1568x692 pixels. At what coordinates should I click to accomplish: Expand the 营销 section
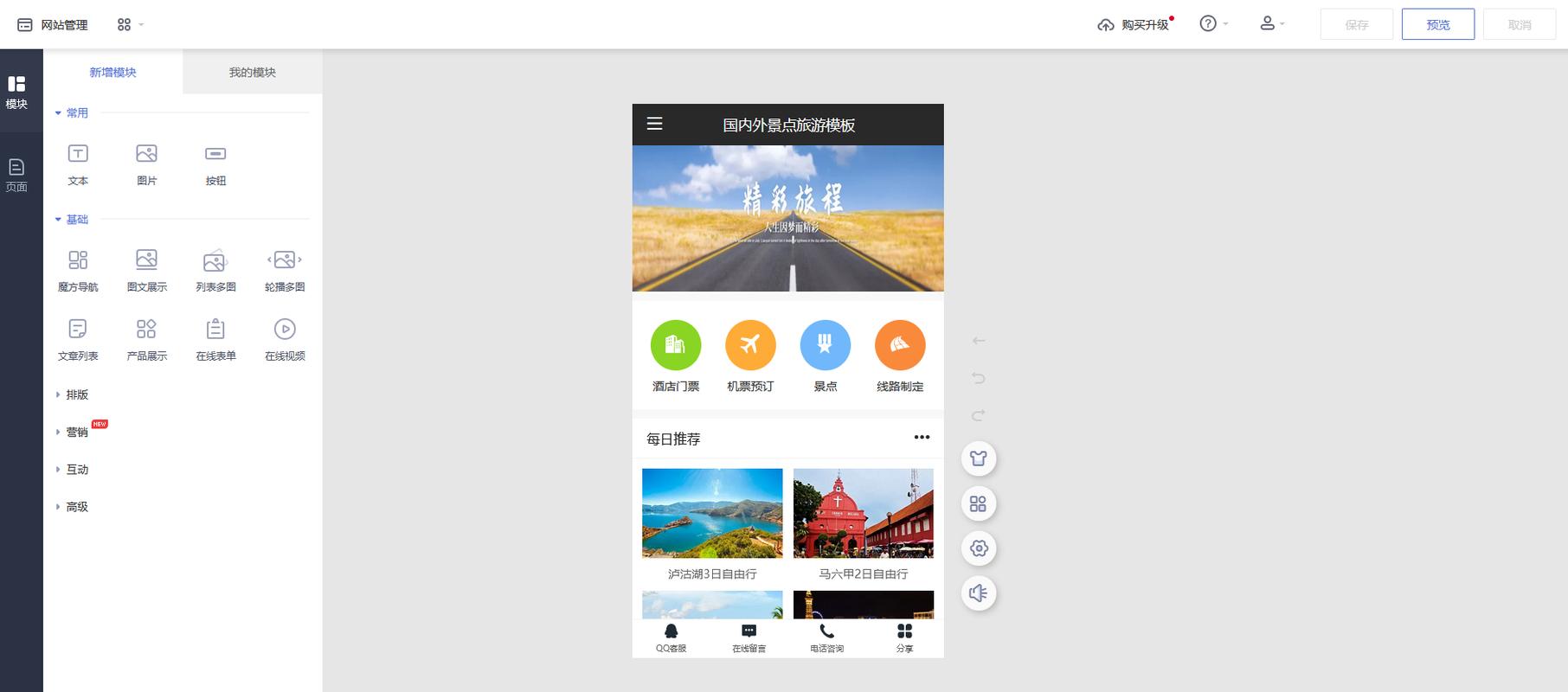pos(76,432)
